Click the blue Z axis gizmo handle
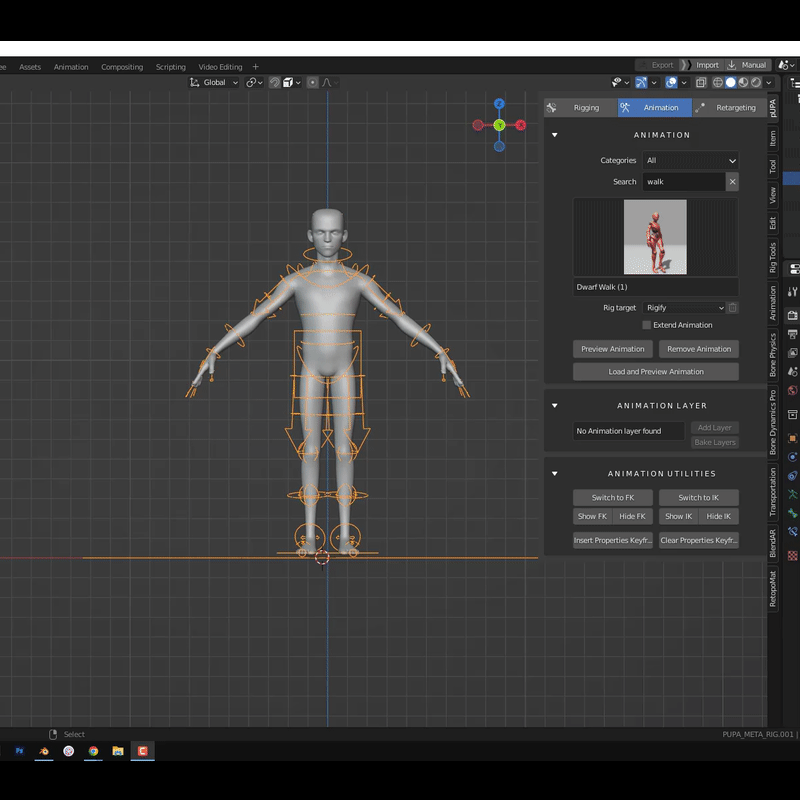The image size is (800, 800). 499,104
